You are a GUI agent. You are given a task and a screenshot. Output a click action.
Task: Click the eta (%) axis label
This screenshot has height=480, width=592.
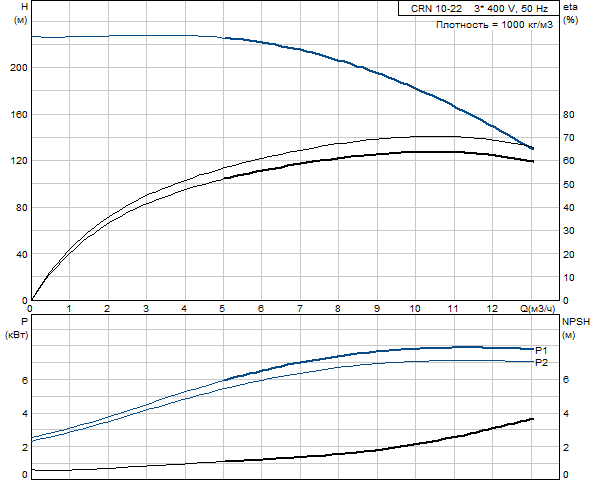point(570,14)
